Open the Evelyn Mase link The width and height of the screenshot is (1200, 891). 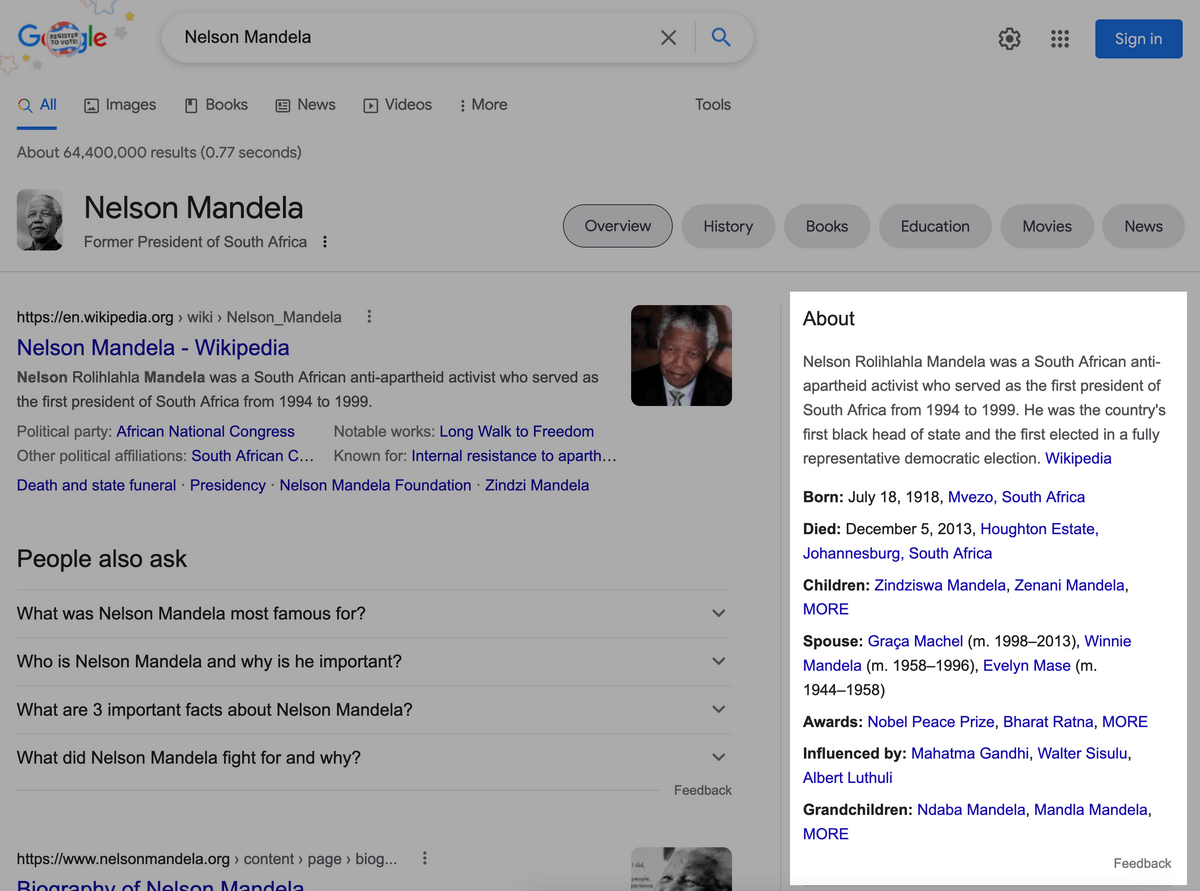click(x=1027, y=665)
